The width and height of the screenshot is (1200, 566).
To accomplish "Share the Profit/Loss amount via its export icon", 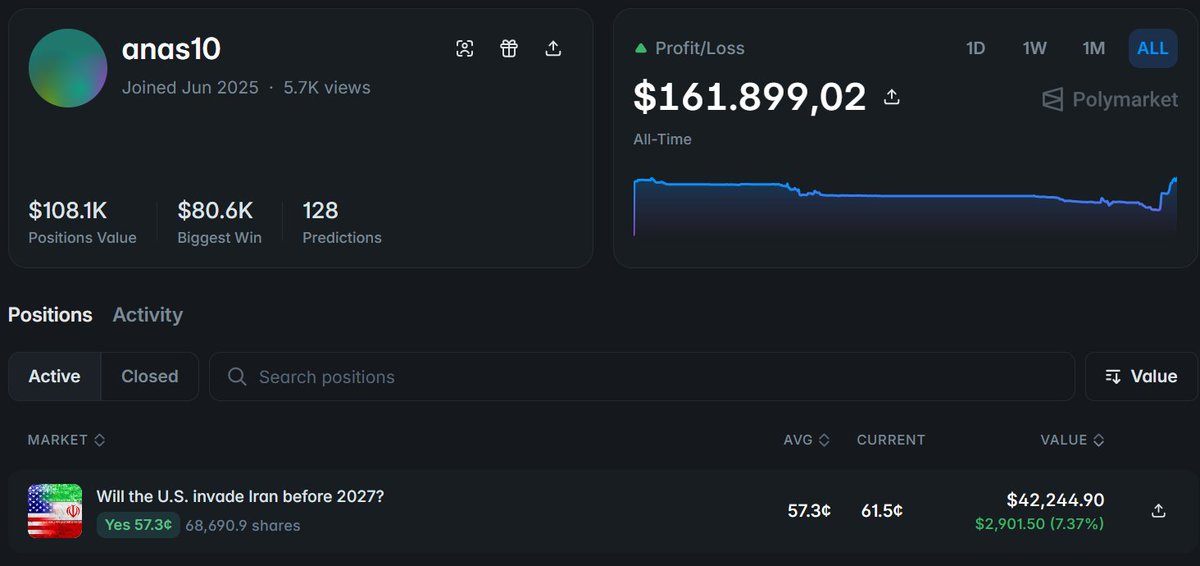I will (893, 97).
